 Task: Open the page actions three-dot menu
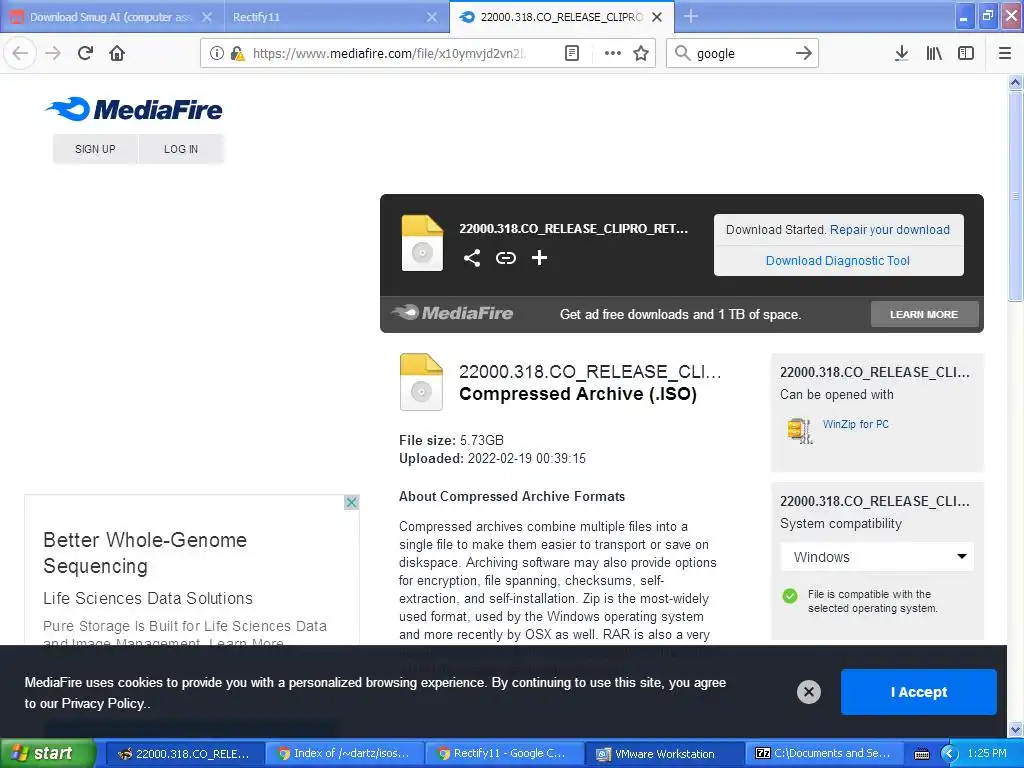tap(613, 54)
